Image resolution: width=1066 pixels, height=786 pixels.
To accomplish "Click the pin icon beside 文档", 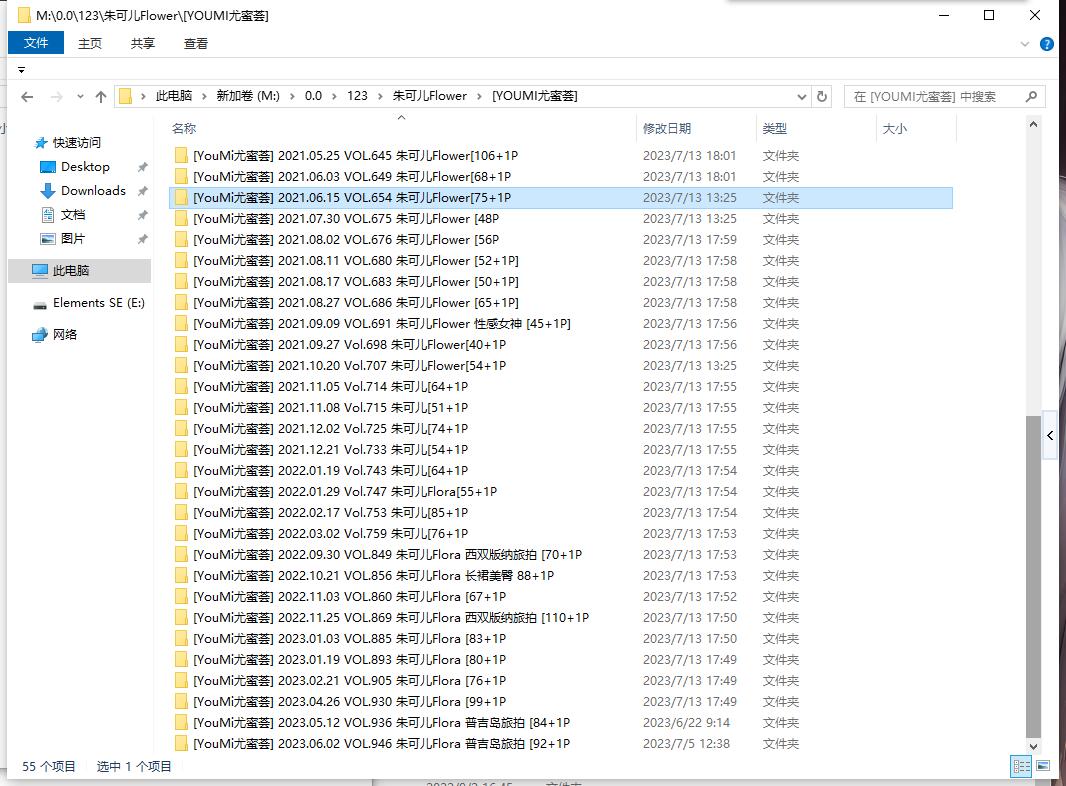I will pos(142,216).
